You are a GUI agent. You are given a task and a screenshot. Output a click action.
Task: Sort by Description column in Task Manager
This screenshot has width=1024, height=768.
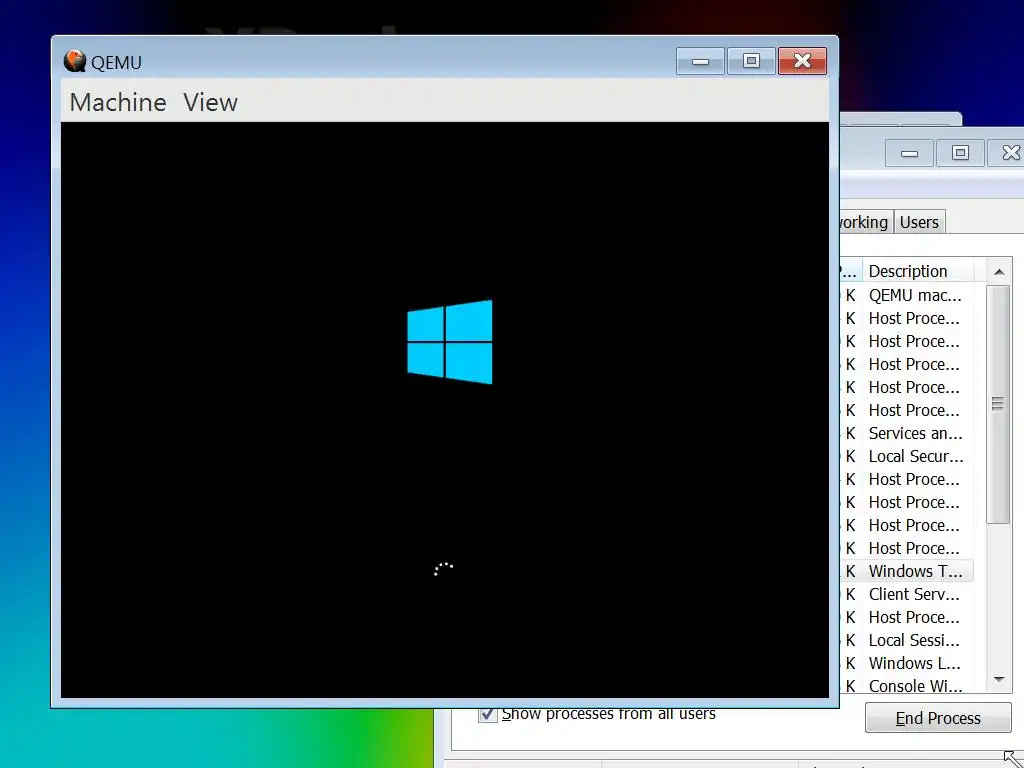(x=918, y=271)
